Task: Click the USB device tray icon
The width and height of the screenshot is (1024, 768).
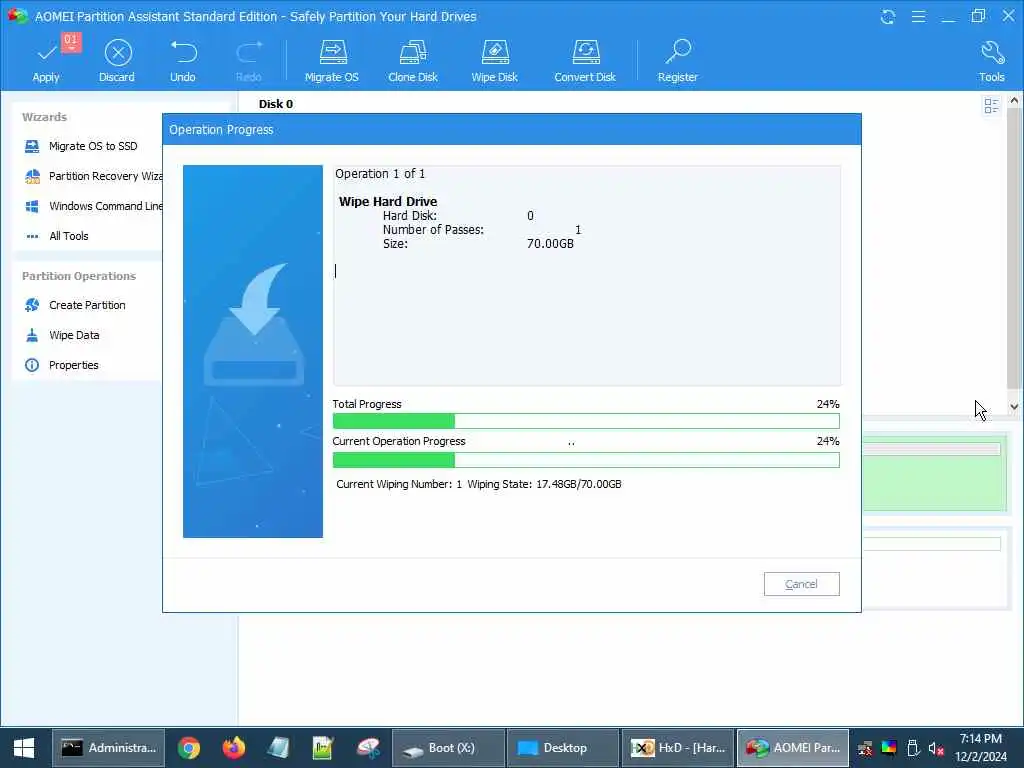Action: pyautogui.click(x=913, y=748)
